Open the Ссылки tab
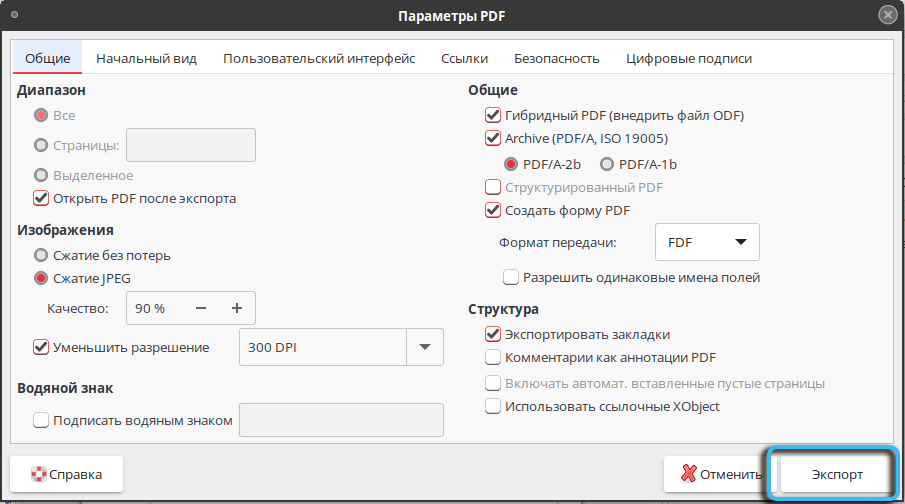This screenshot has width=905, height=504. pos(464,59)
